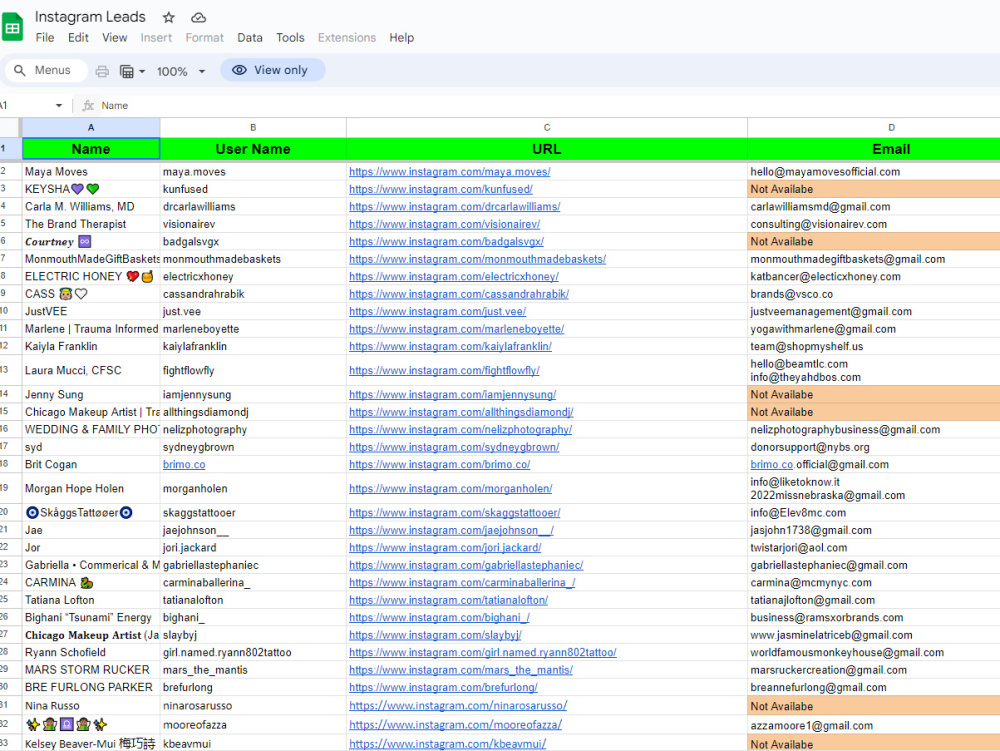Screen dimensions: 1000x751
Task: Open the View menu
Action: 114,38
